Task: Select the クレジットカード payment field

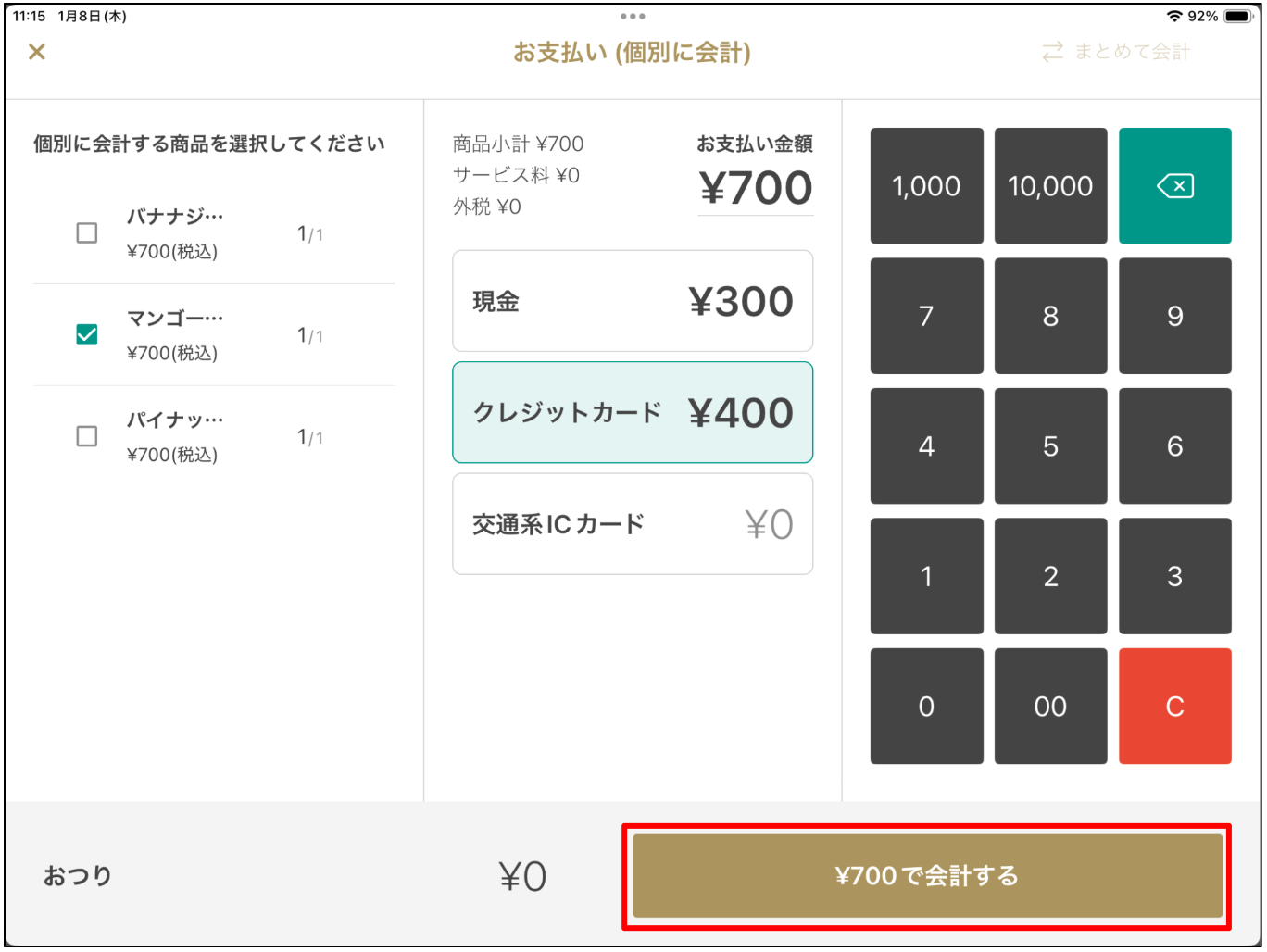Action: pyautogui.click(x=633, y=412)
